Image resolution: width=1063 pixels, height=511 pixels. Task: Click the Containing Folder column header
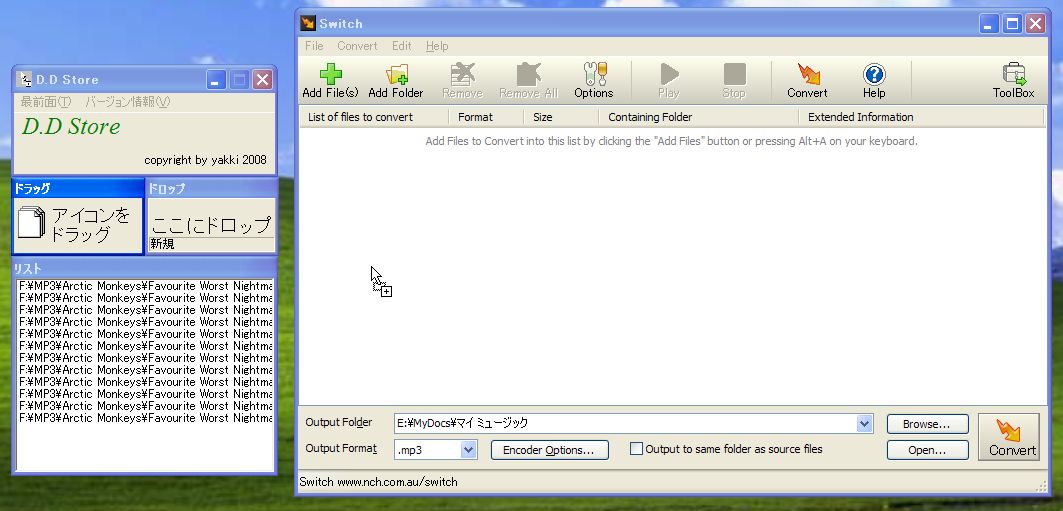click(x=699, y=117)
